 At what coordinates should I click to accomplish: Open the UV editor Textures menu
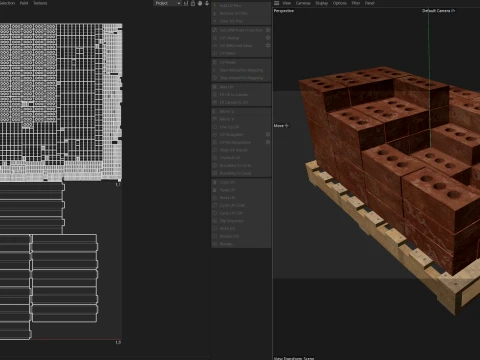click(x=40, y=3)
